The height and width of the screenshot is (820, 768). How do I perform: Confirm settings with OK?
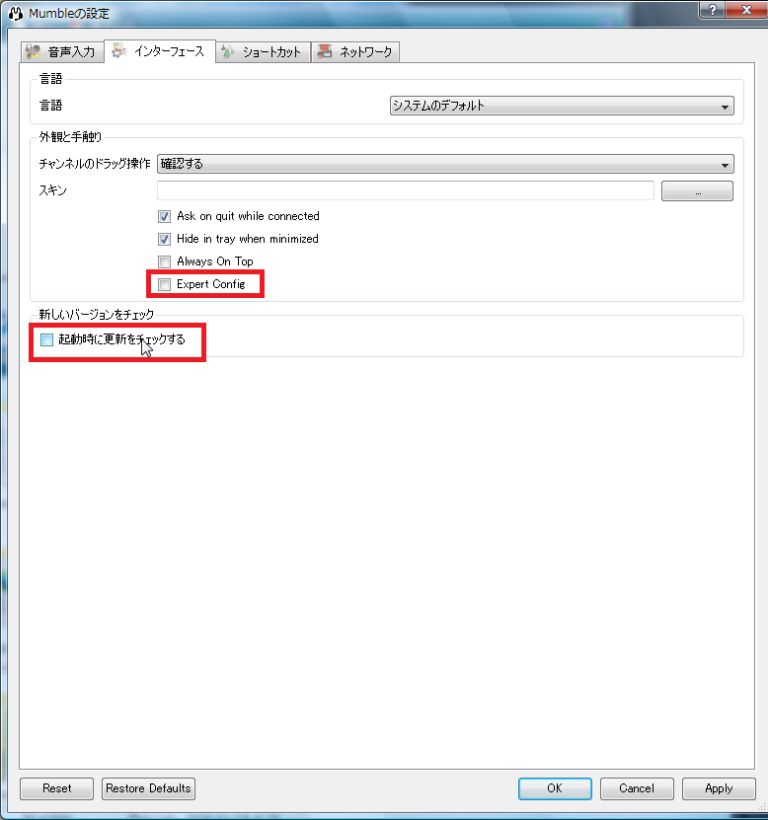pos(555,789)
